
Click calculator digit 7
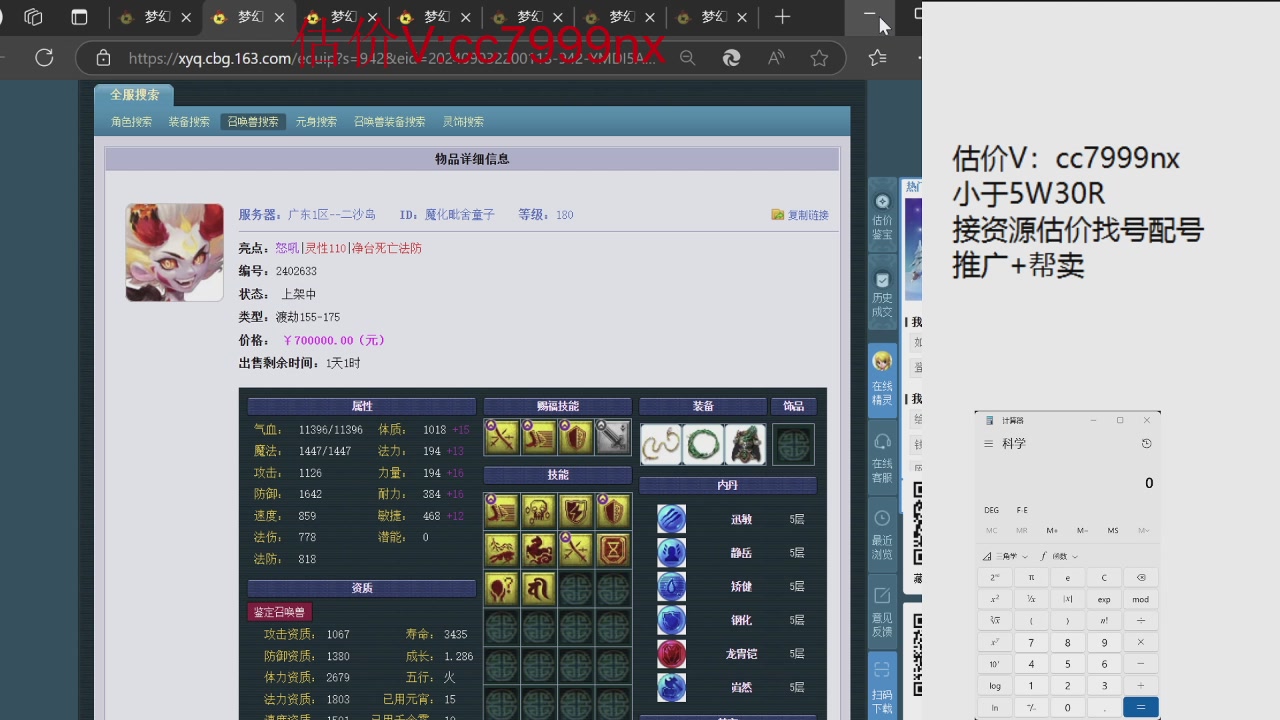(x=1031, y=642)
